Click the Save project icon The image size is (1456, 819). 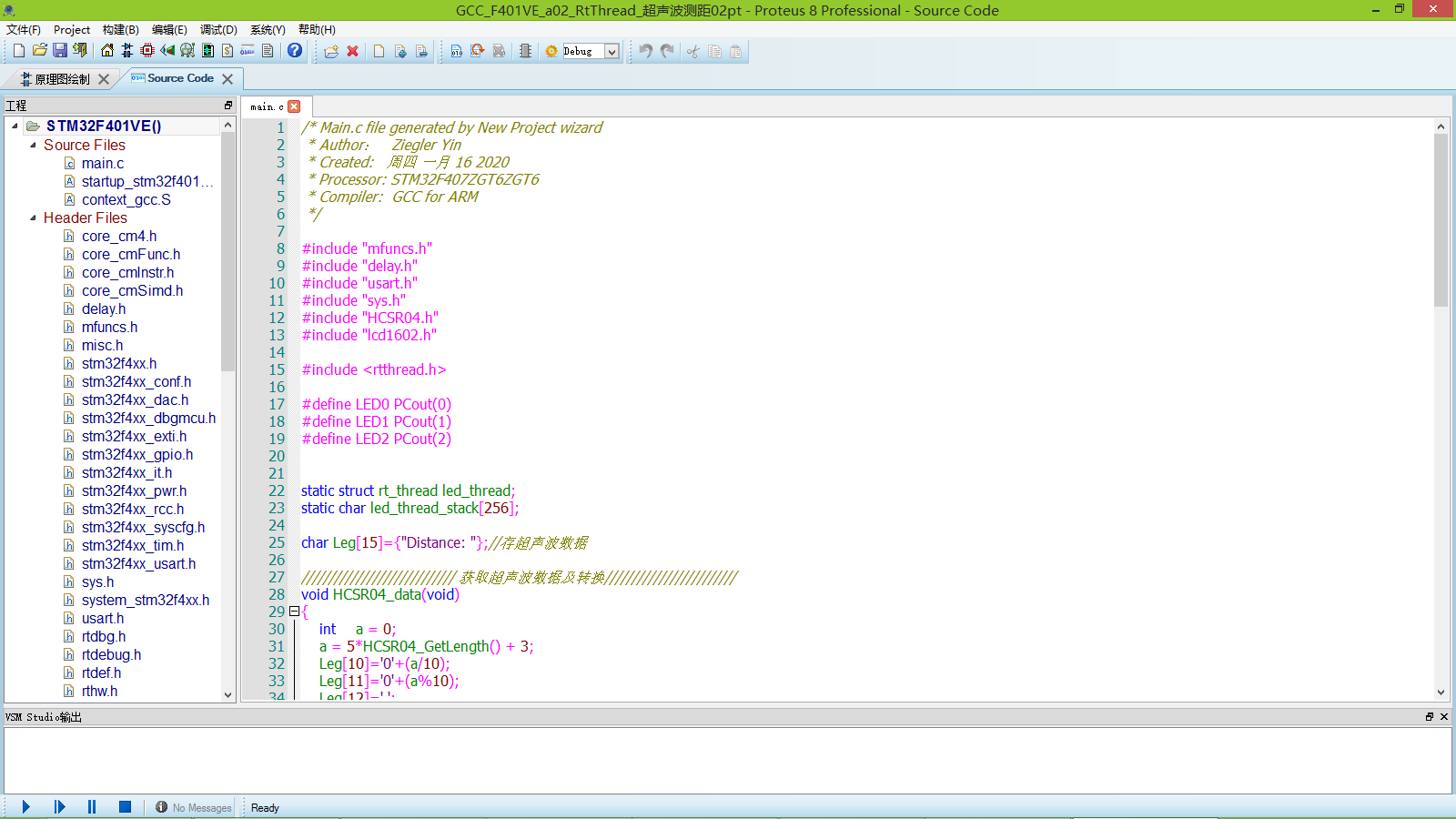click(60, 51)
